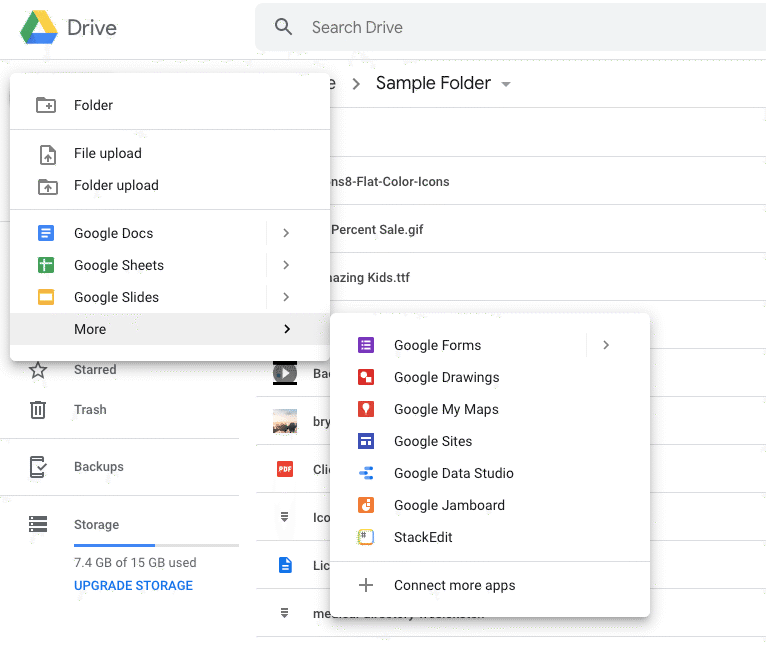Click the UPGRADE STORAGE link
Image resolution: width=766 pixels, height=646 pixels.
pyautogui.click(x=133, y=585)
